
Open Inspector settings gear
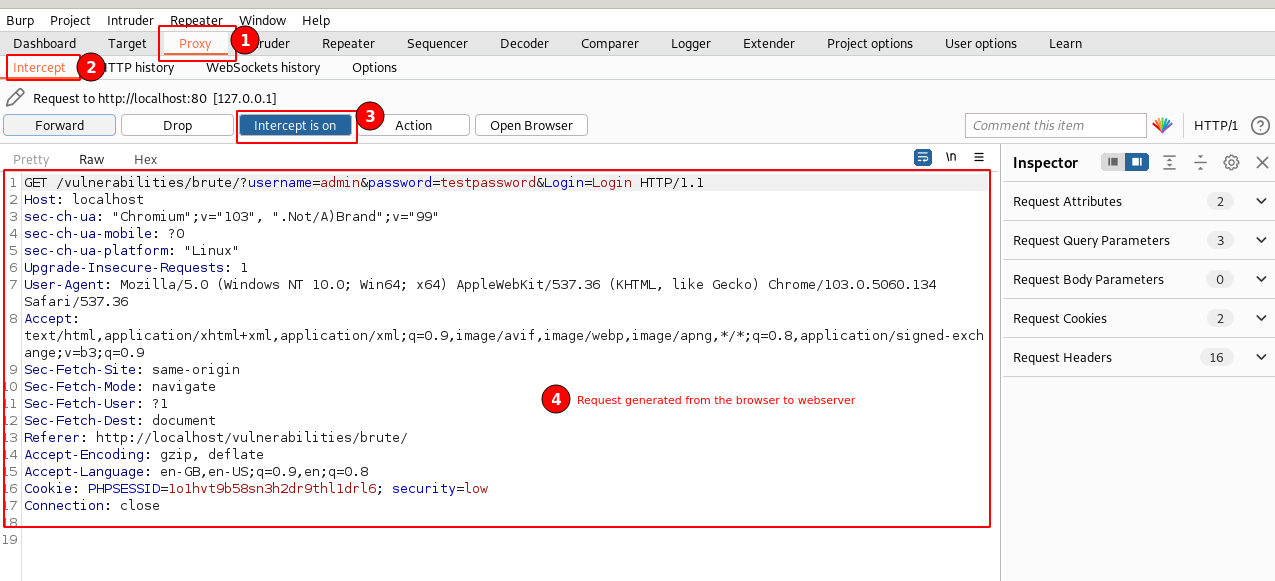tap(1231, 162)
